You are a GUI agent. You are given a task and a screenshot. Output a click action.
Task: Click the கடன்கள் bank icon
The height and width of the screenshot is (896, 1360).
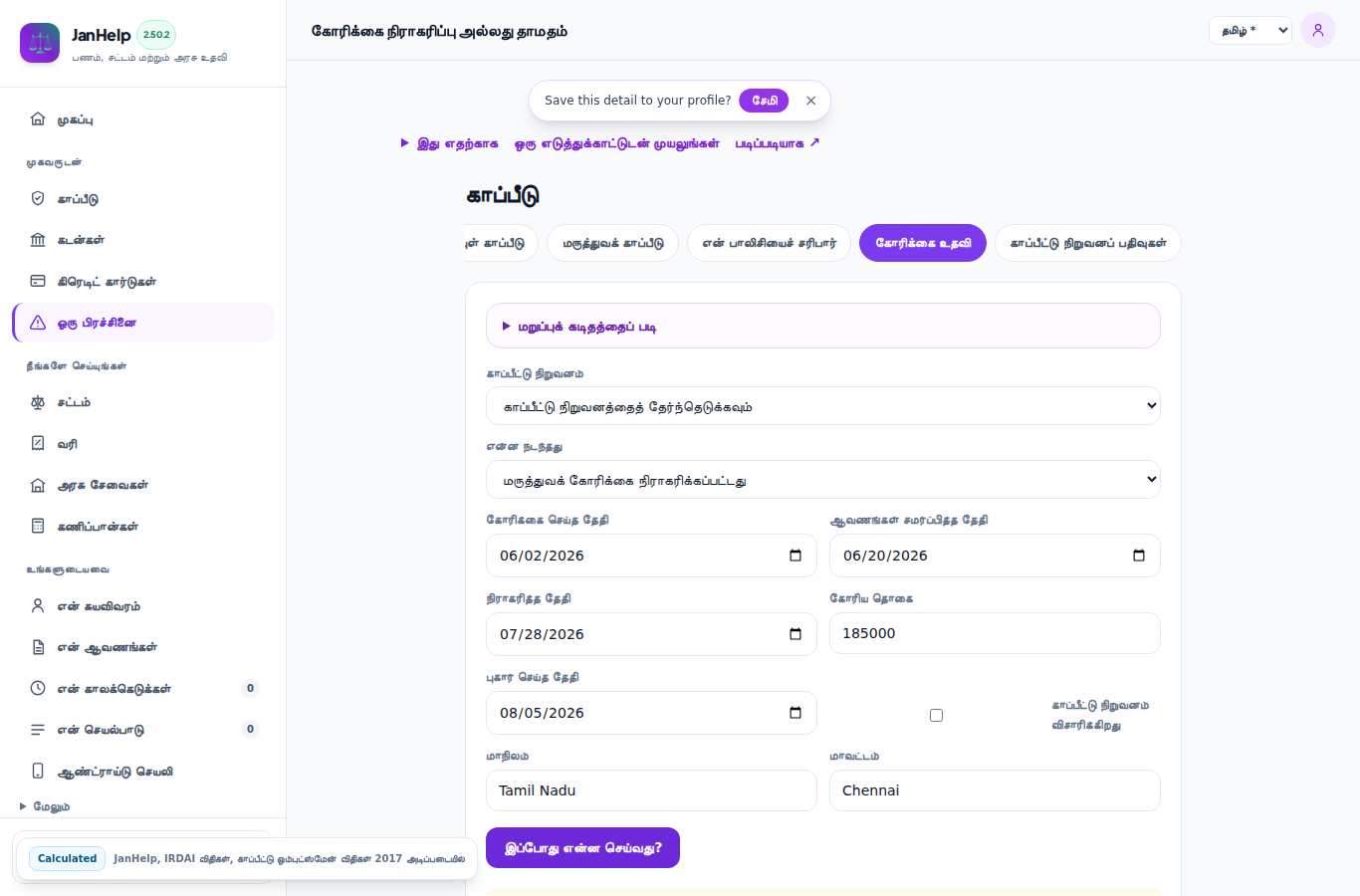click(38, 240)
